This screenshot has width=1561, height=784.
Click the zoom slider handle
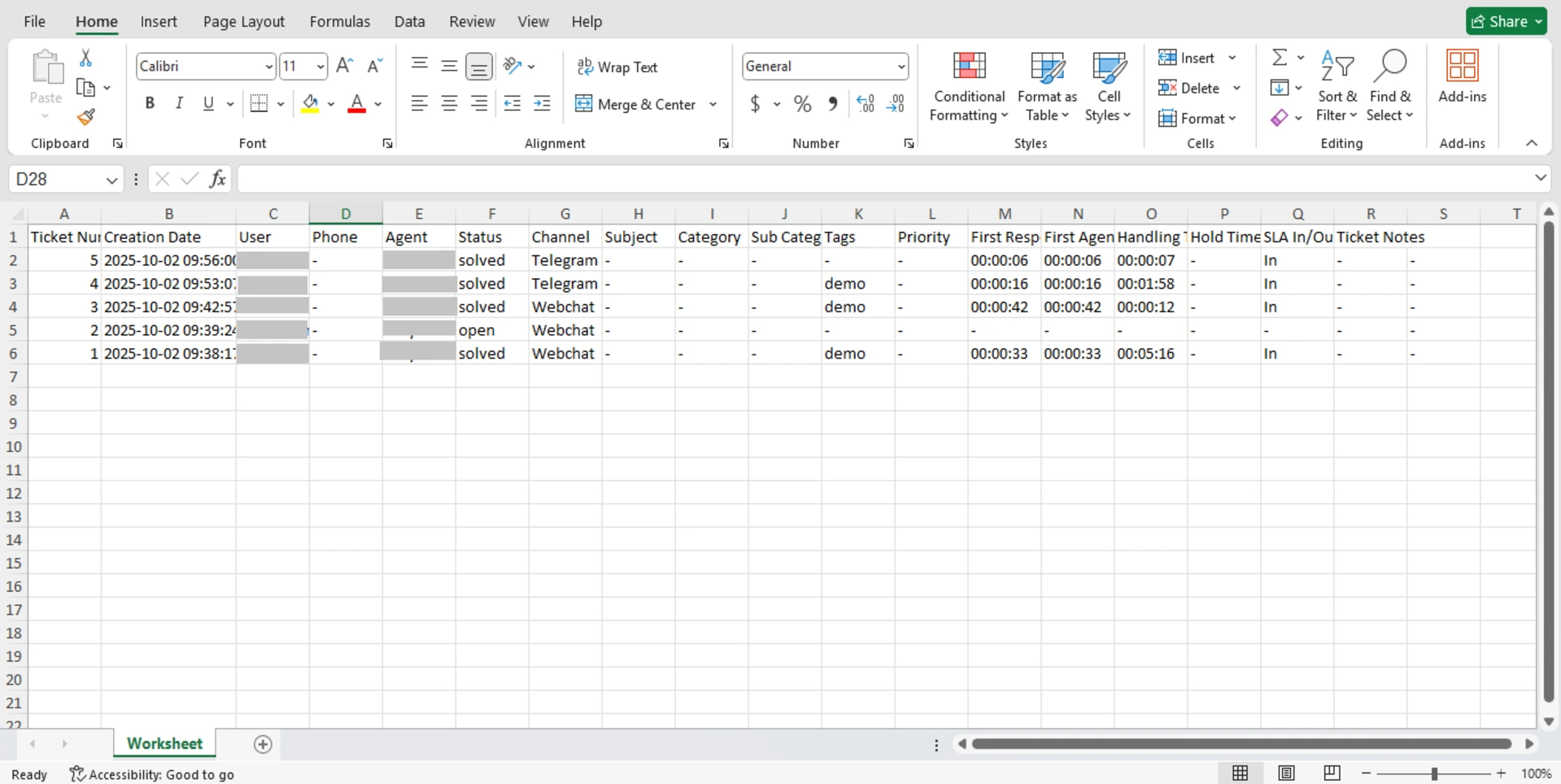tap(1434, 774)
